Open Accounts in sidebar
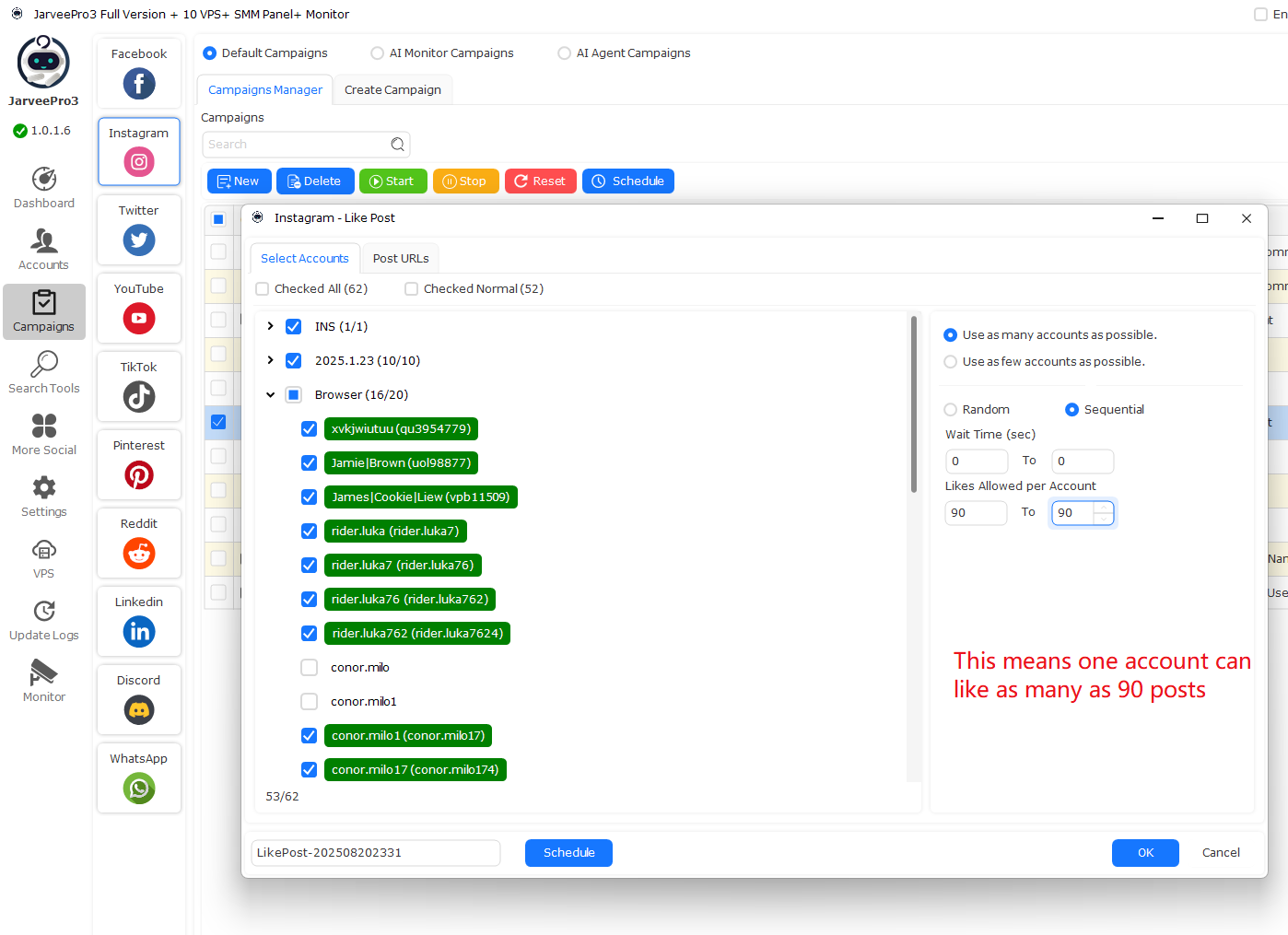Viewport: 1288px width, 935px height. (44, 250)
